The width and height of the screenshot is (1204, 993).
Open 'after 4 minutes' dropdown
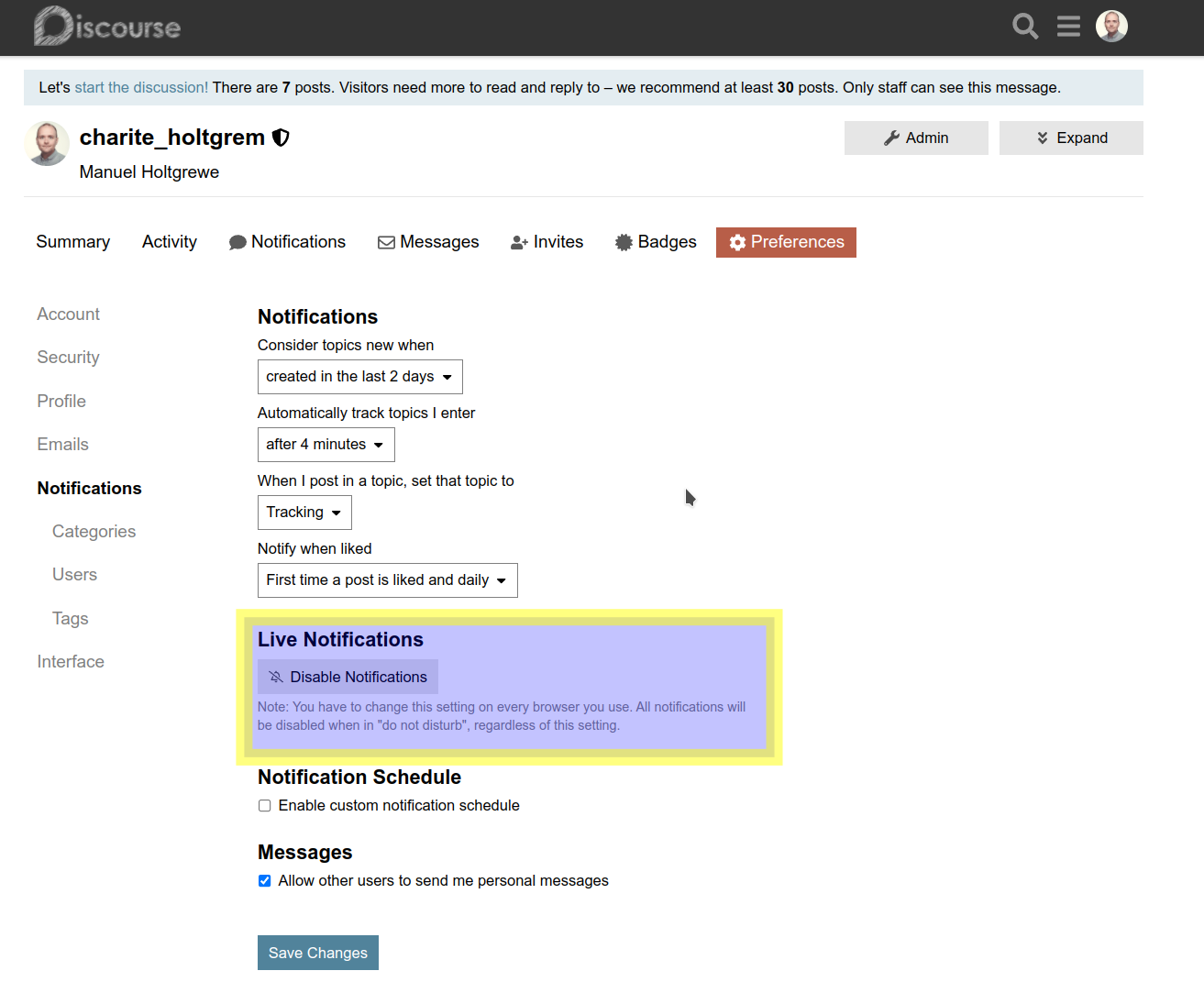pos(326,445)
